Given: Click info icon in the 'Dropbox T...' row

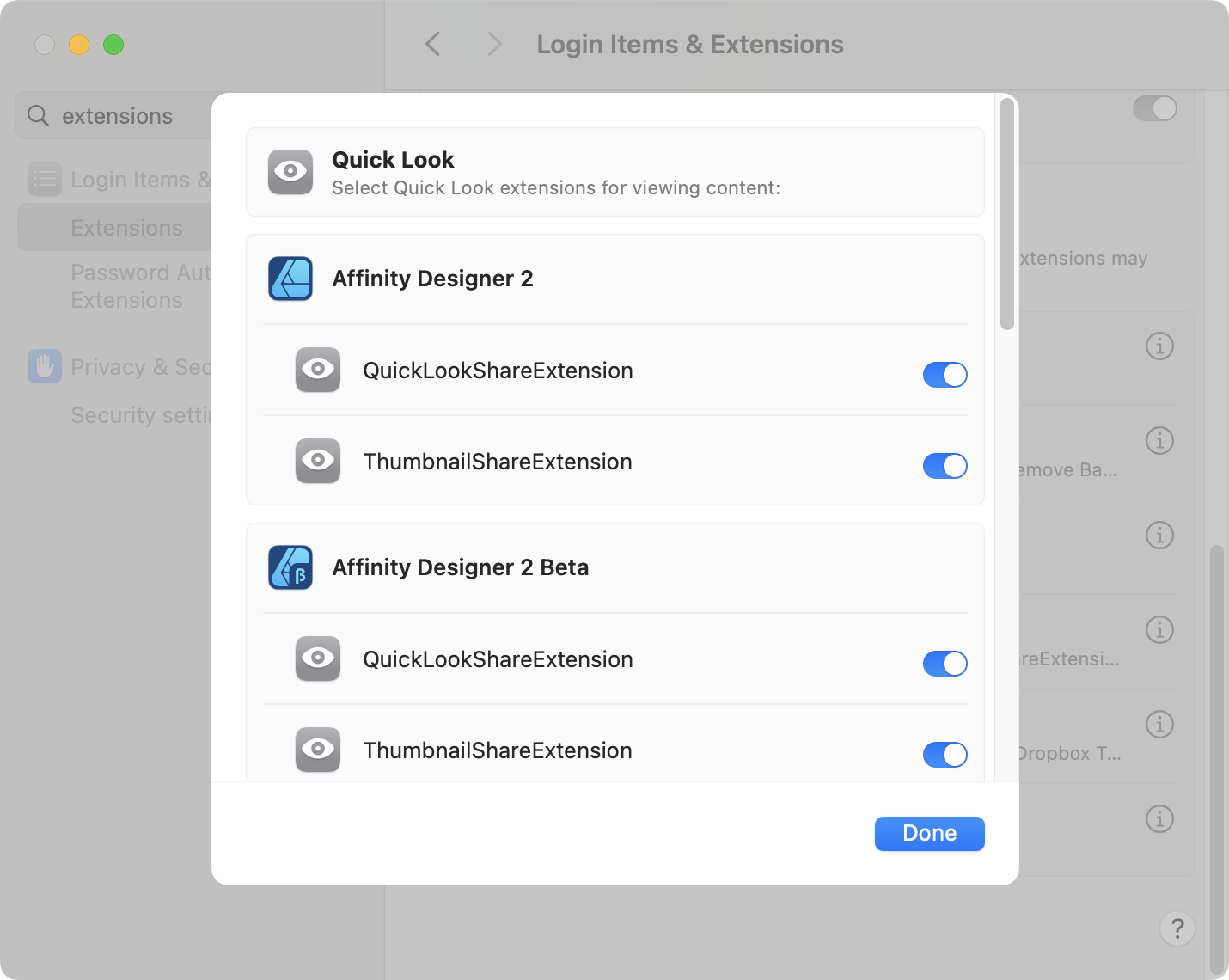Looking at the screenshot, I should (1159, 724).
